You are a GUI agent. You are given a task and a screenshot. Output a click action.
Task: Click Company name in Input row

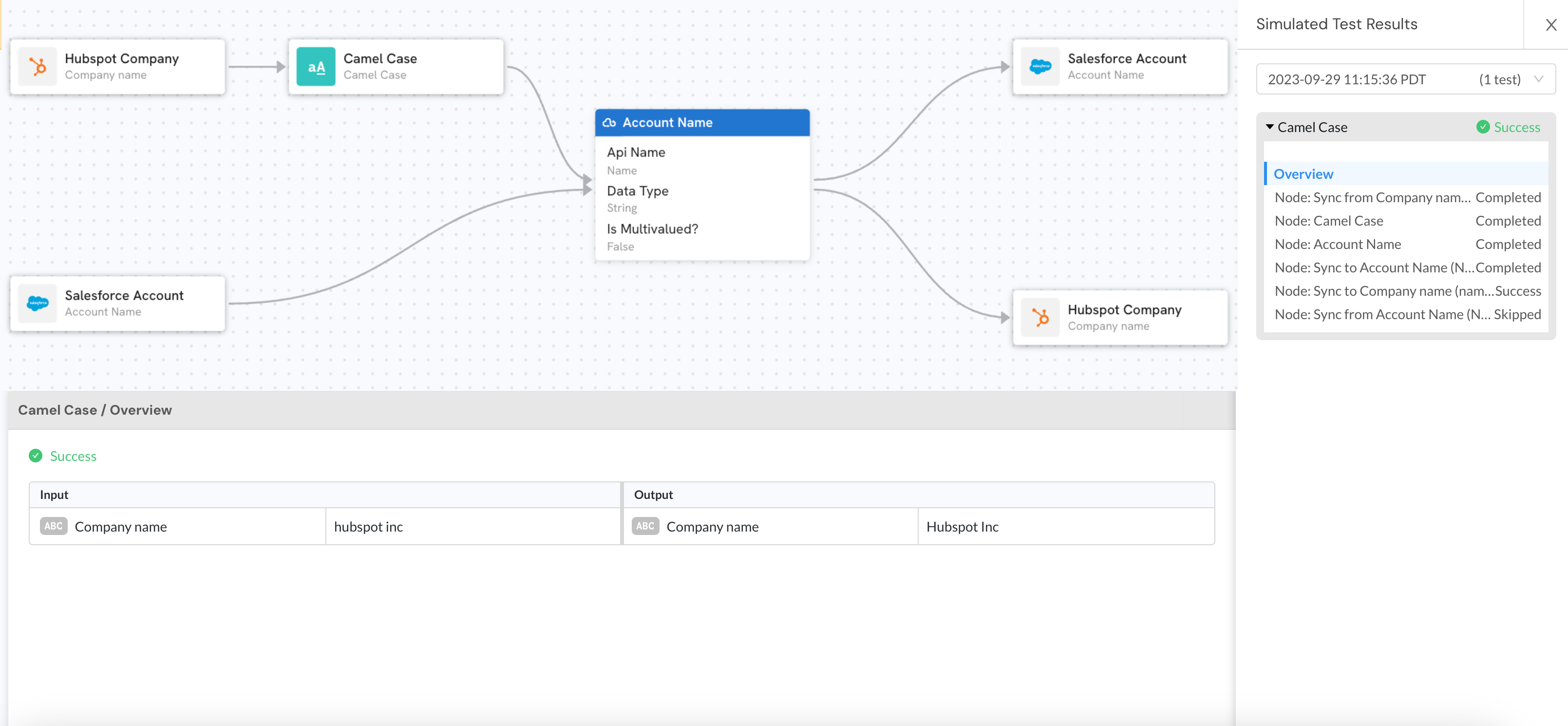pos(120,527)
